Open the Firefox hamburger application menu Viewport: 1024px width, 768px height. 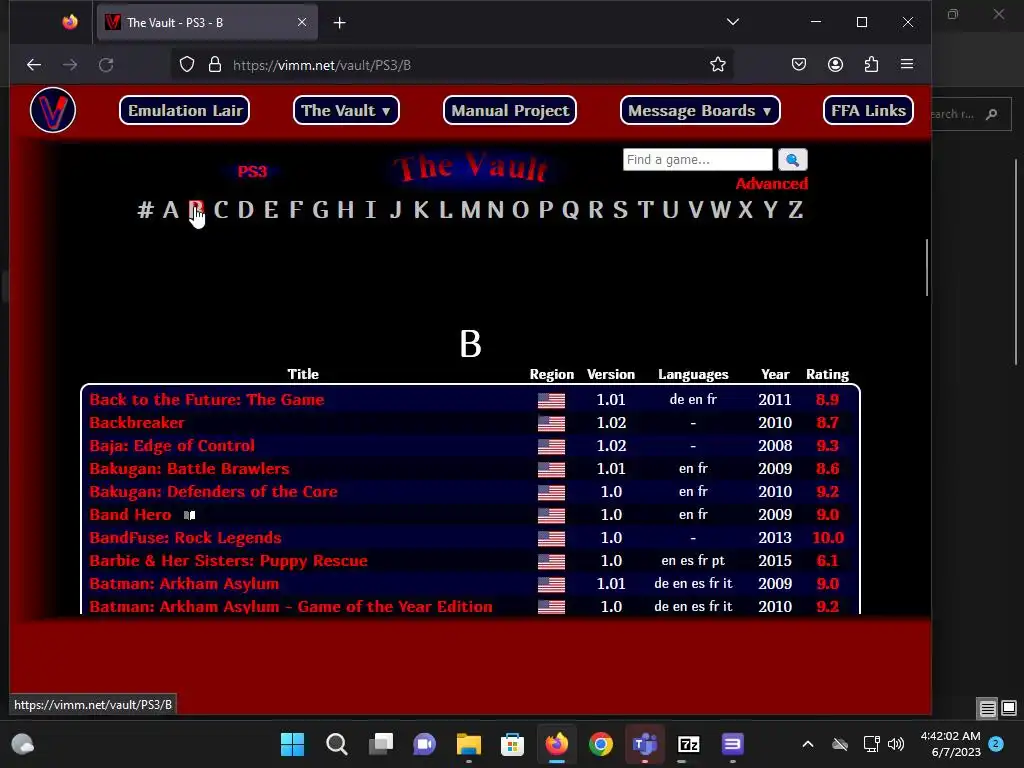coord(907,64)
